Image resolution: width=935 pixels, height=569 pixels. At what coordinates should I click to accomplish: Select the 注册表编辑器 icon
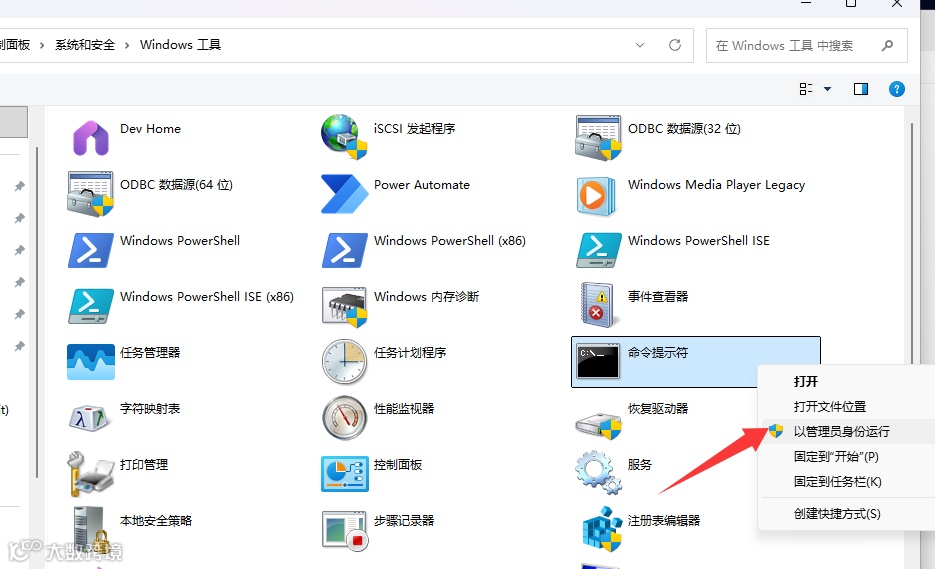[x=602, y=529]
